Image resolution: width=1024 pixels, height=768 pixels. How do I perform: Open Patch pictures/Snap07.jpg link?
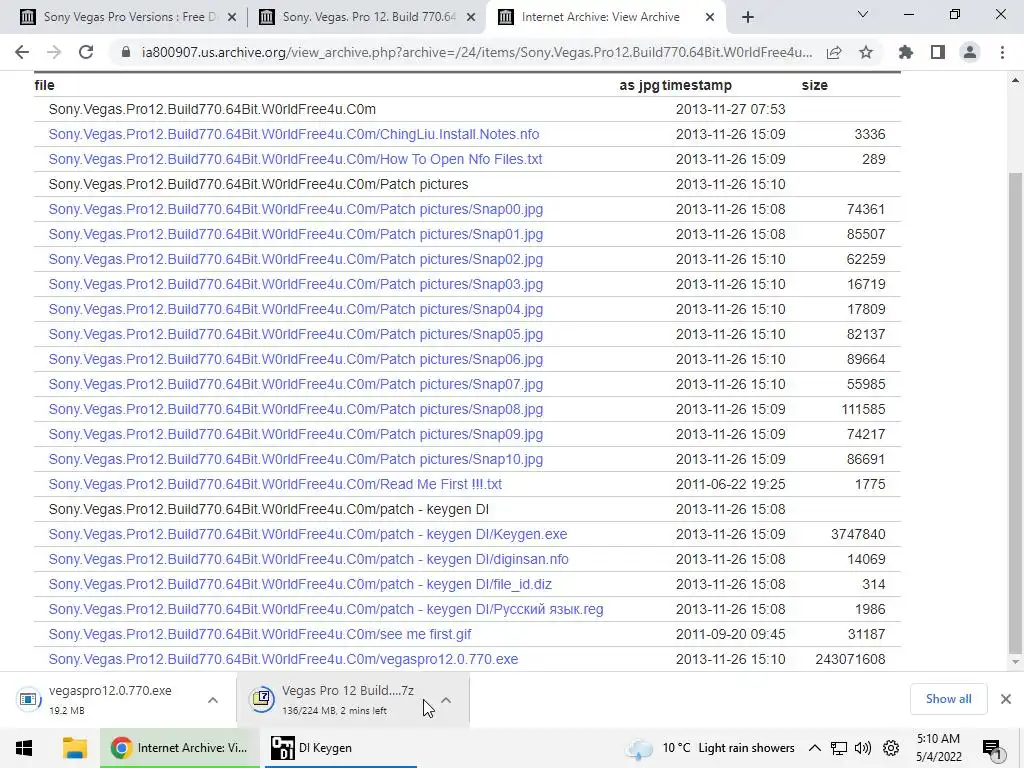[296, 384]
